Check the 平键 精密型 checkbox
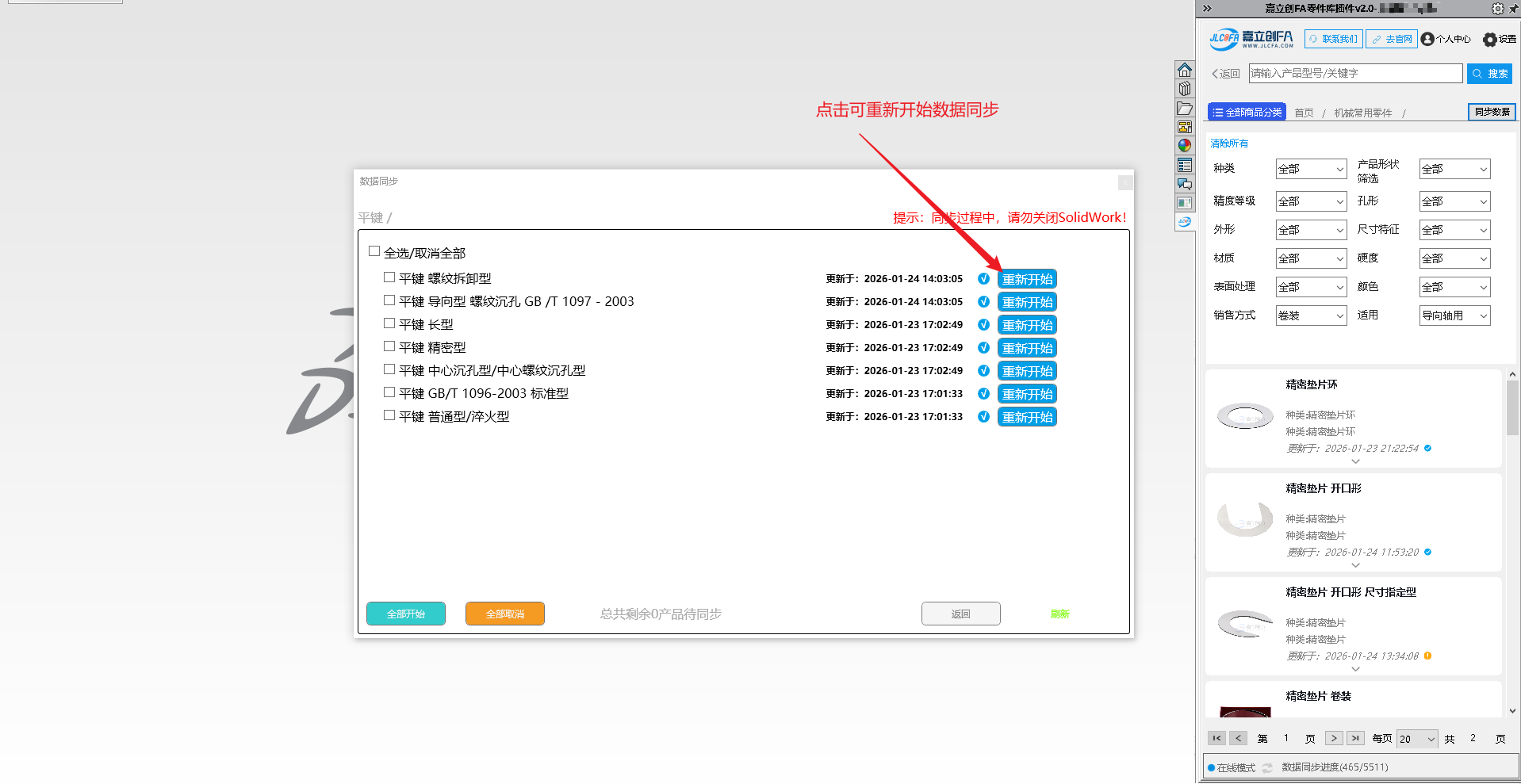 coord(389,346)
